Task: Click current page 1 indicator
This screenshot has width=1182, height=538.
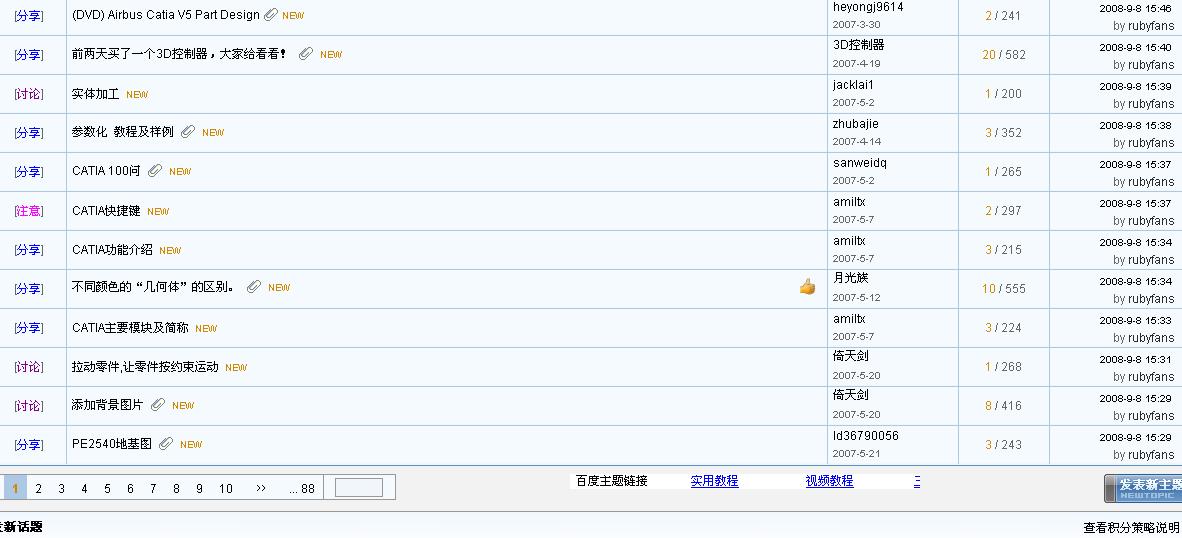Action: tap(14, 488)
